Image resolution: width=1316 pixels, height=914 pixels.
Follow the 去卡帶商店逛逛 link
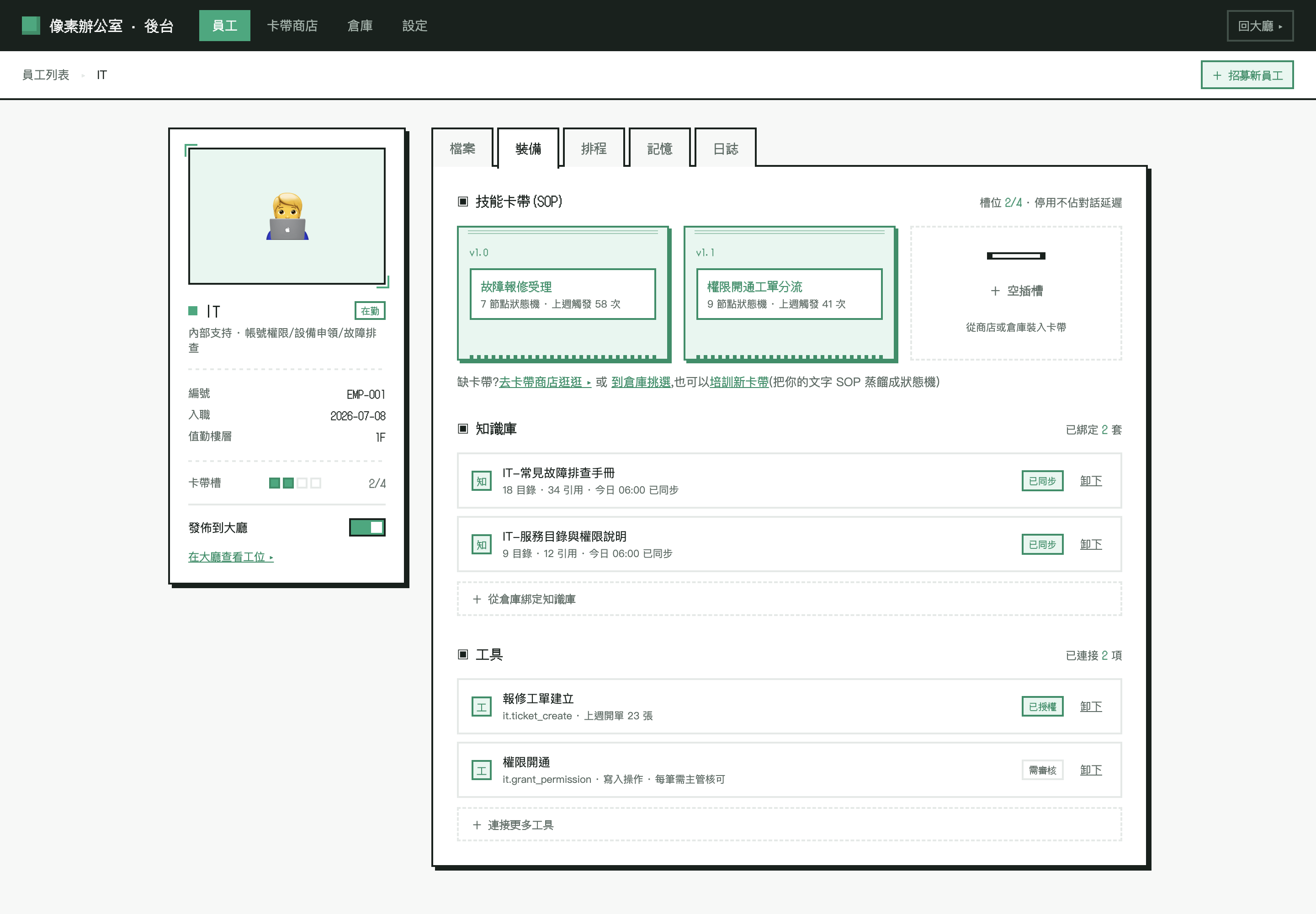point(545,382)
